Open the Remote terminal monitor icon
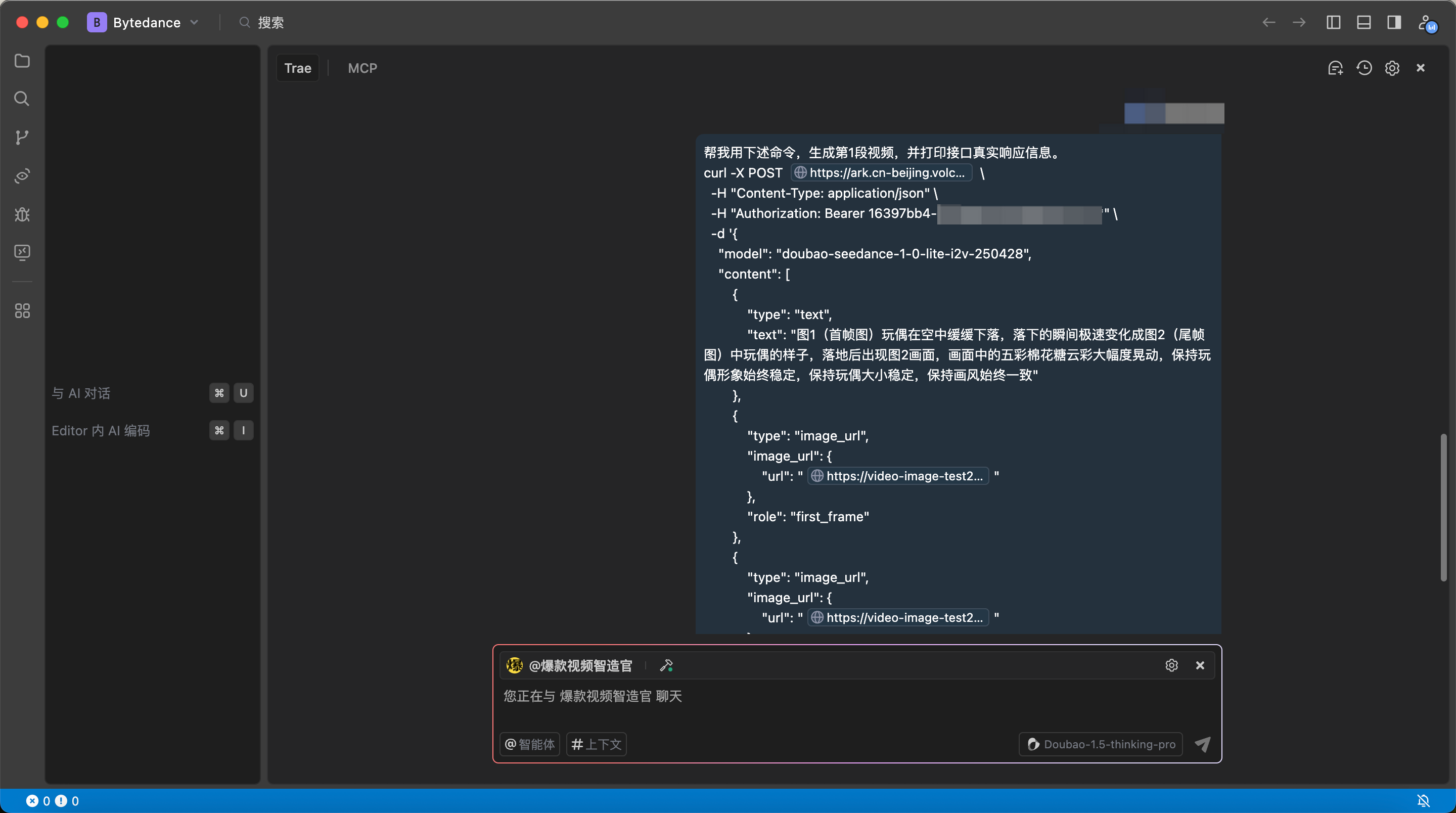 (x=22, y=252)
